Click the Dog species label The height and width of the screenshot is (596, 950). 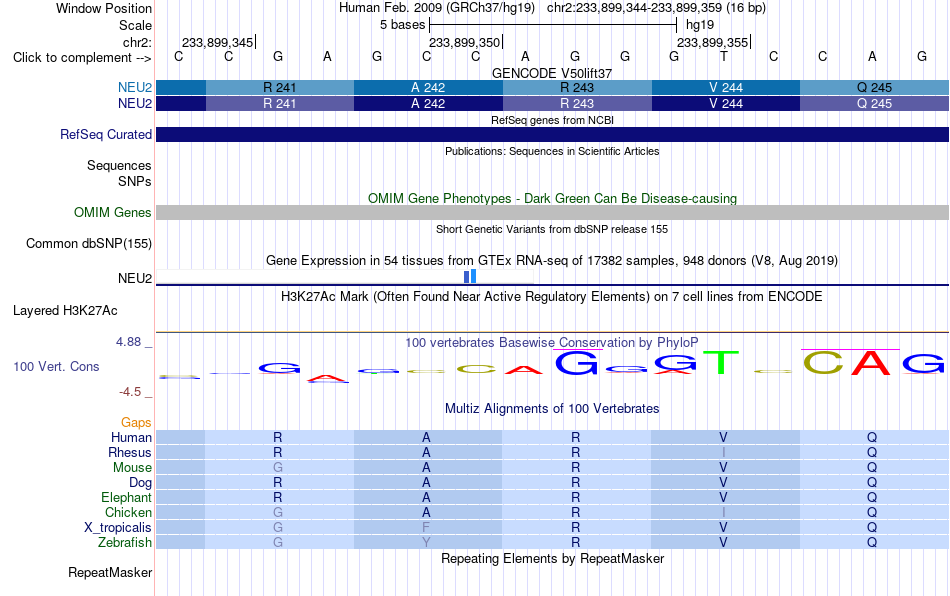click(x=140, y=482)
